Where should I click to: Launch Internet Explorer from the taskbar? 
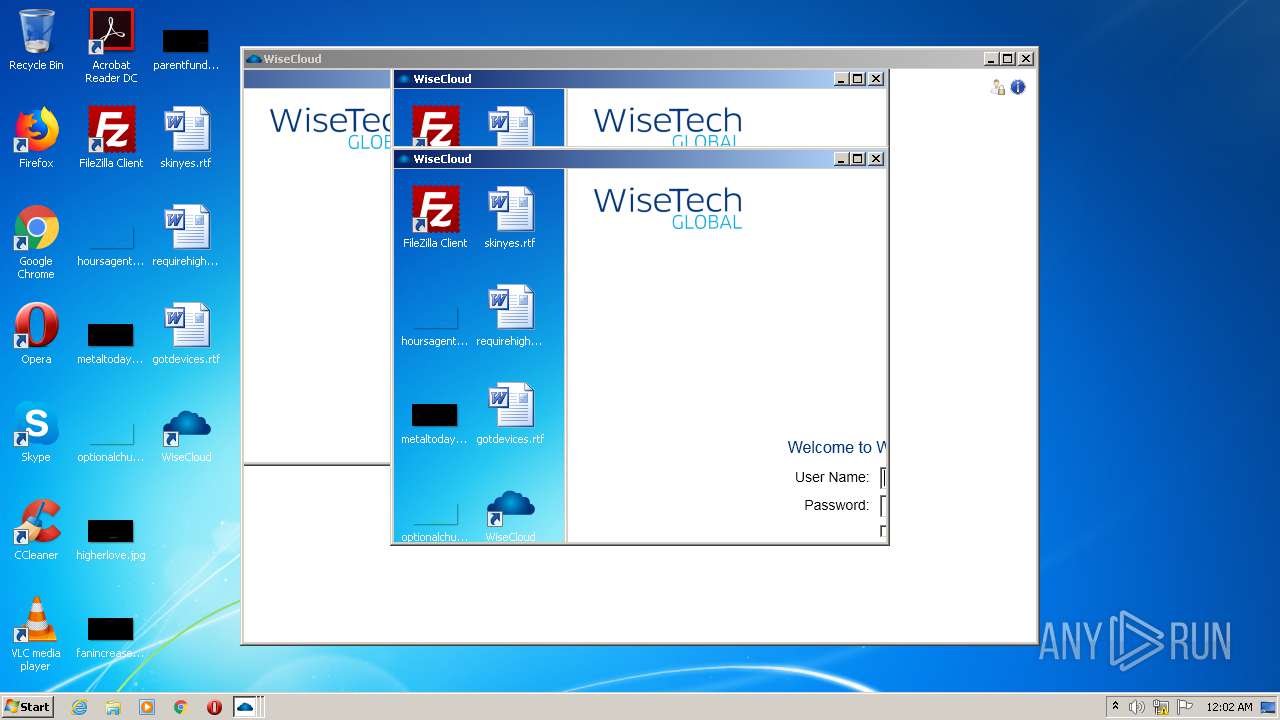80,707
